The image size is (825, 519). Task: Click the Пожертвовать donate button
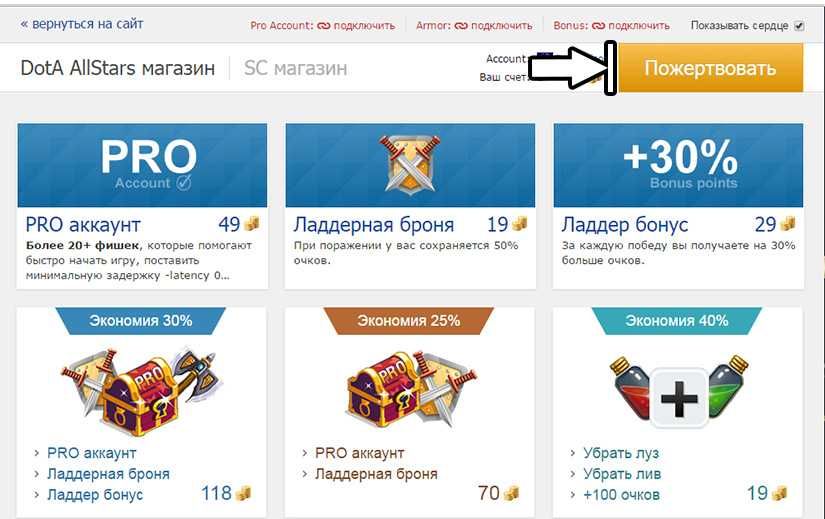[711, 68]
